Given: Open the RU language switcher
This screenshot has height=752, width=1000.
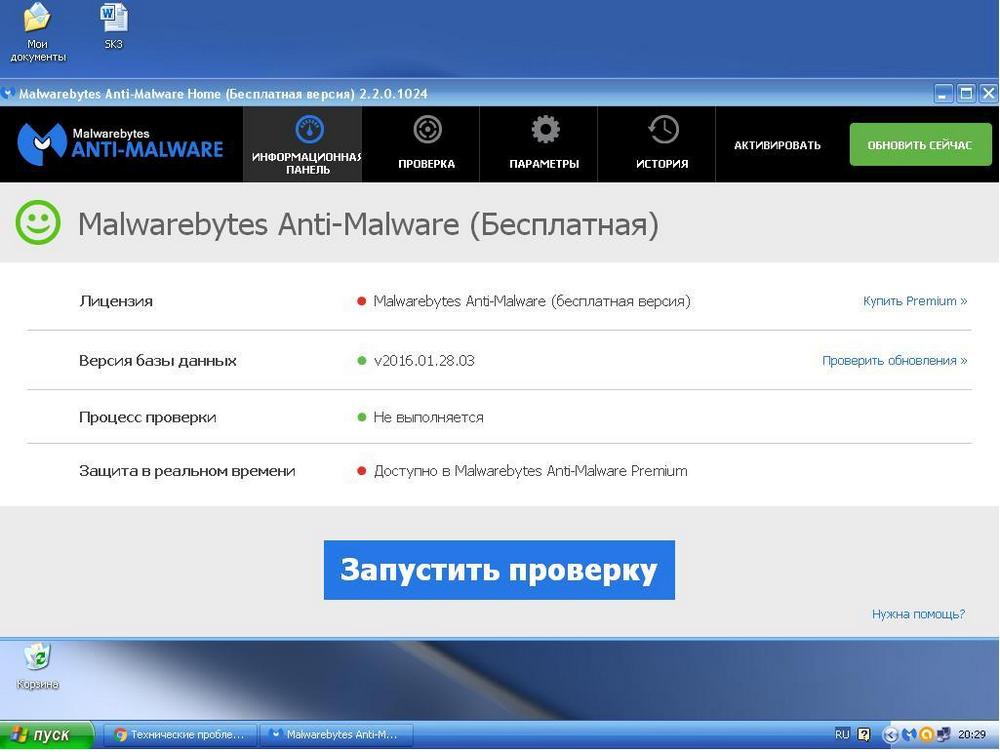Looking at the screenshot, I should point(842,735).
